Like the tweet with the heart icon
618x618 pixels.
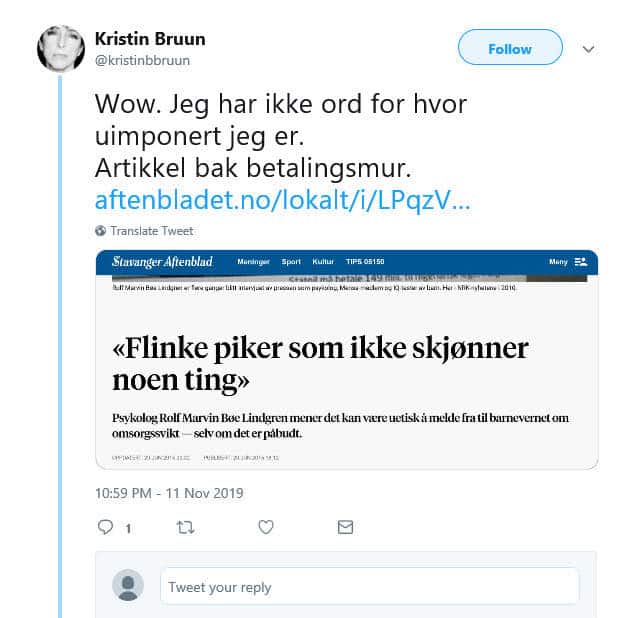pos(266,527)
